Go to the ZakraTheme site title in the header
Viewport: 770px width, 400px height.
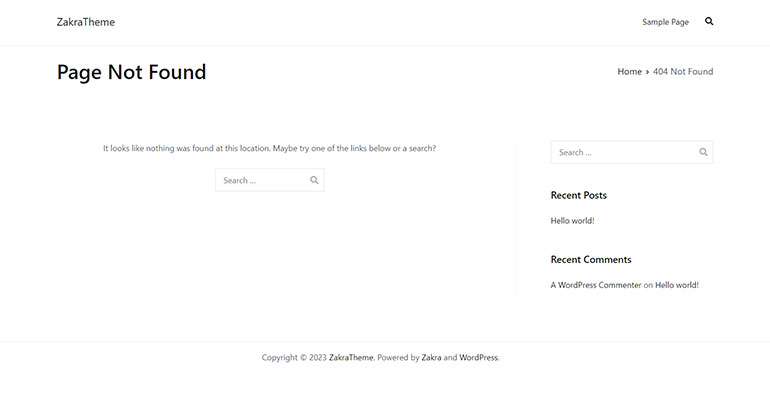(85, 22)
